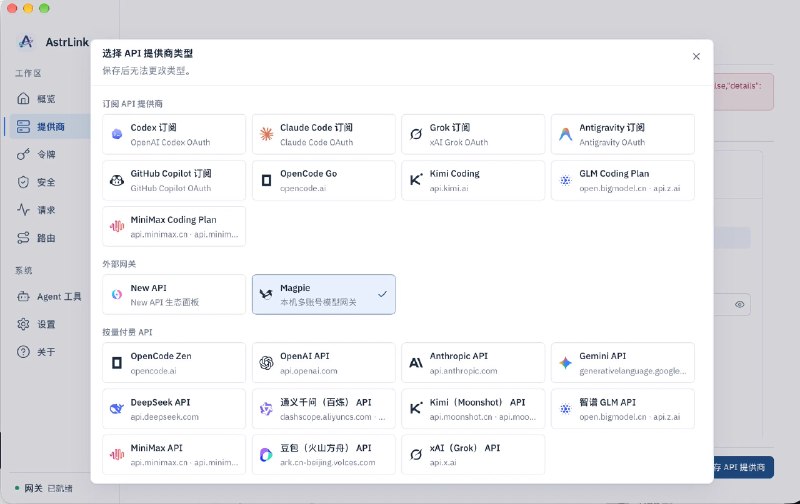Click the xAI (Grok) API icon
Screen dimensions: 800x504
(416, 455)
